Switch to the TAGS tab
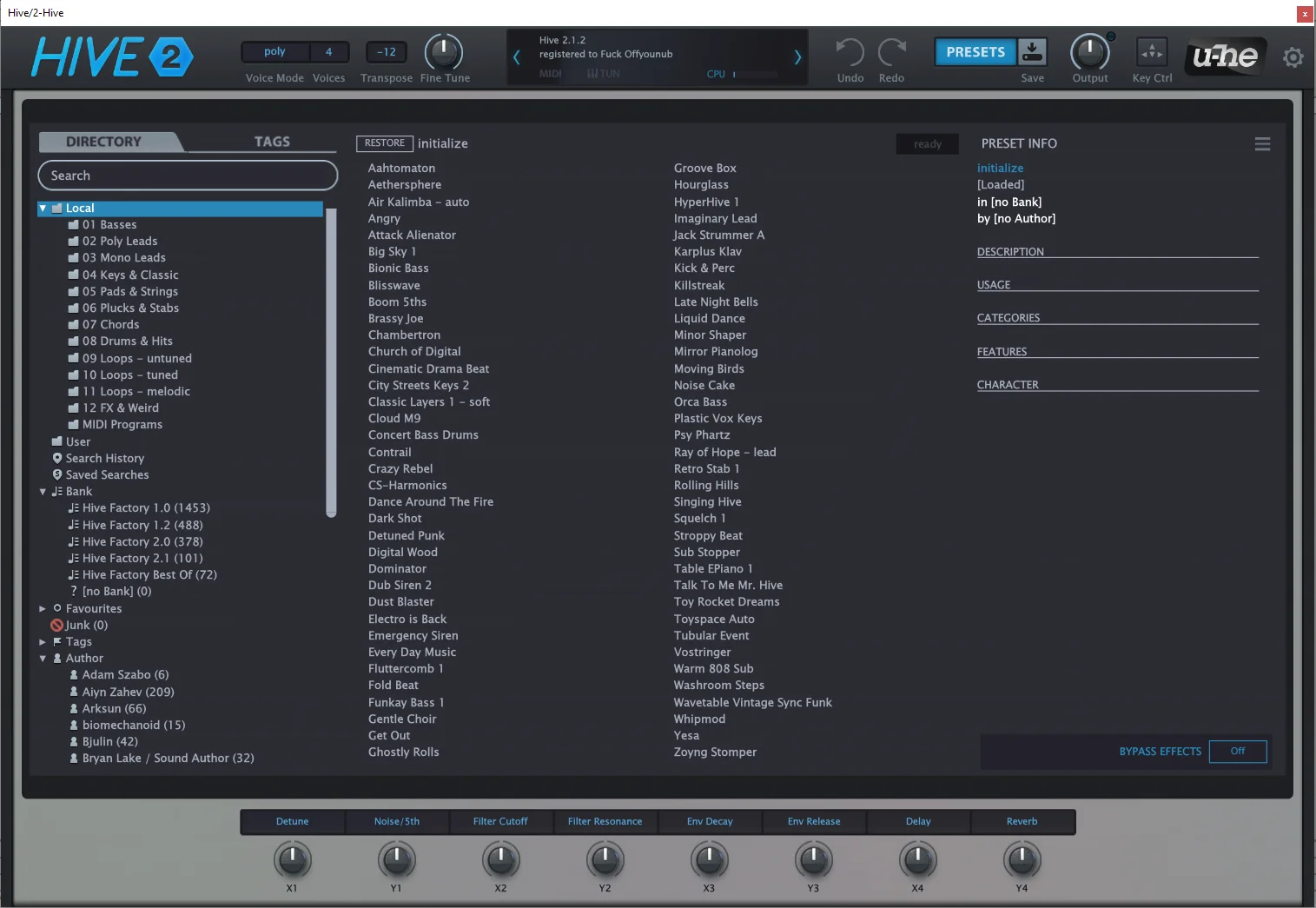Screen dimensions: 1316x908 pos(272,142)
